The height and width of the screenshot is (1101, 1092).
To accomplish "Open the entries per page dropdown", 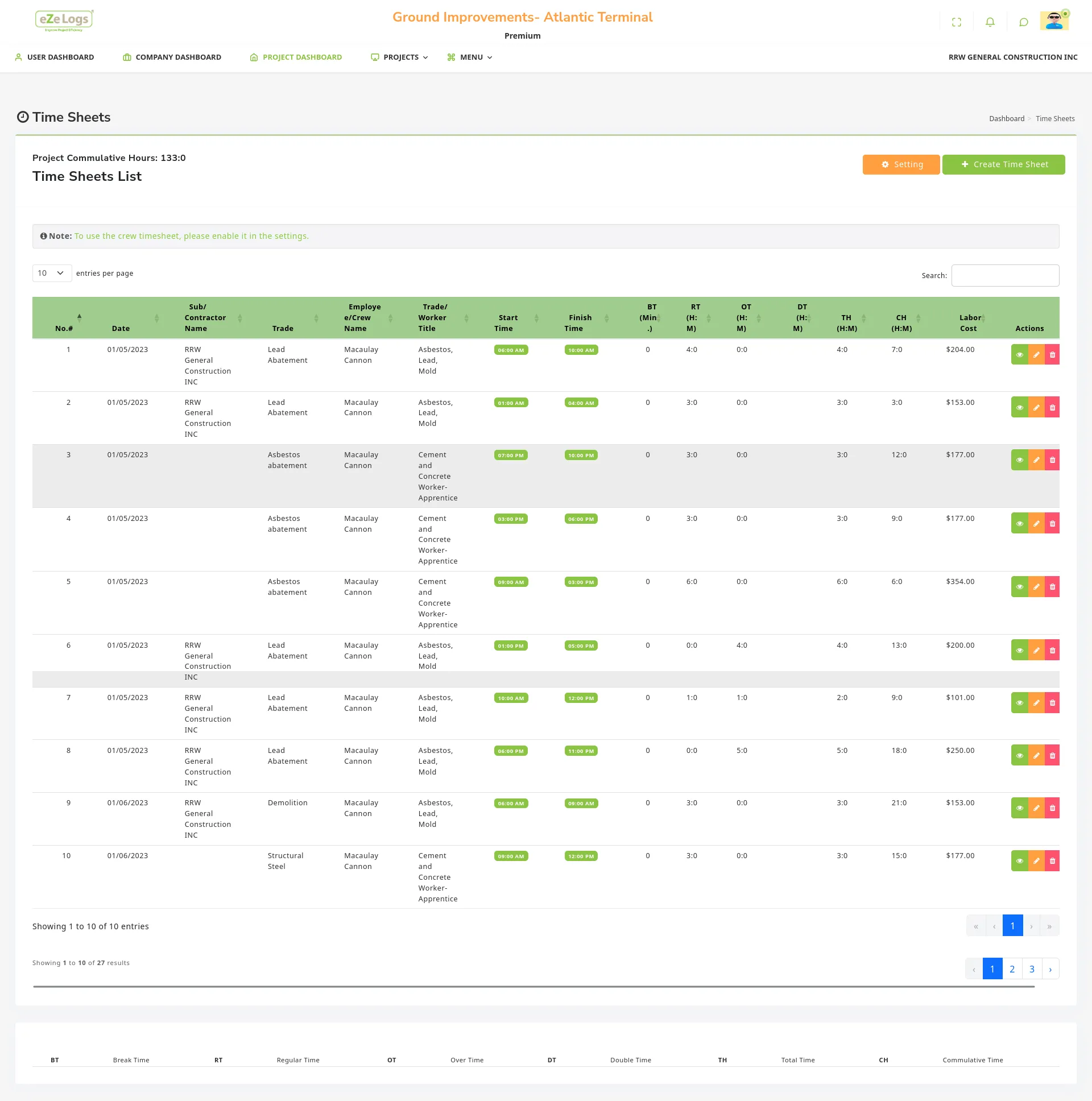I will (51, 273).
